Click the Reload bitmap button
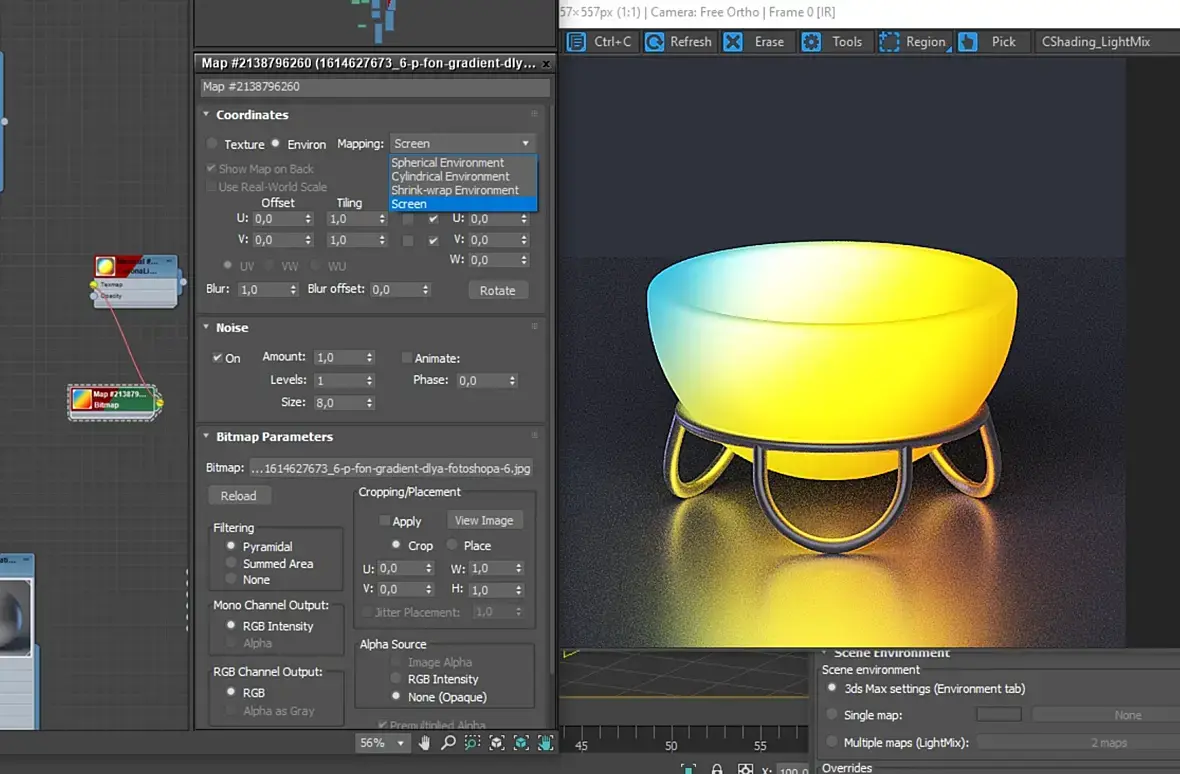Screen dimensions: 1180x774 pos(238,496)
